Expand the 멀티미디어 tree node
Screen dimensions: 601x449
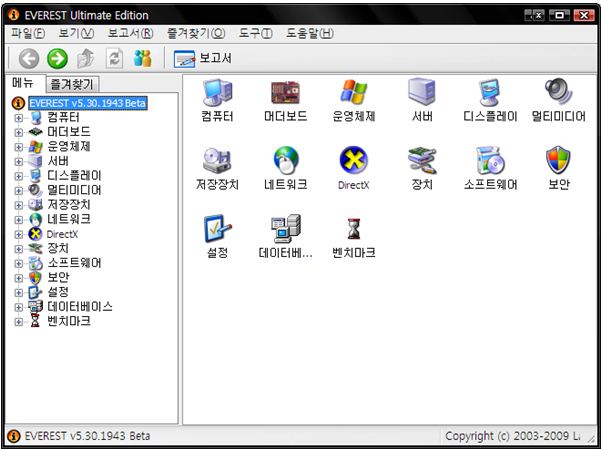pyautogui.click(x=18, y=191)
